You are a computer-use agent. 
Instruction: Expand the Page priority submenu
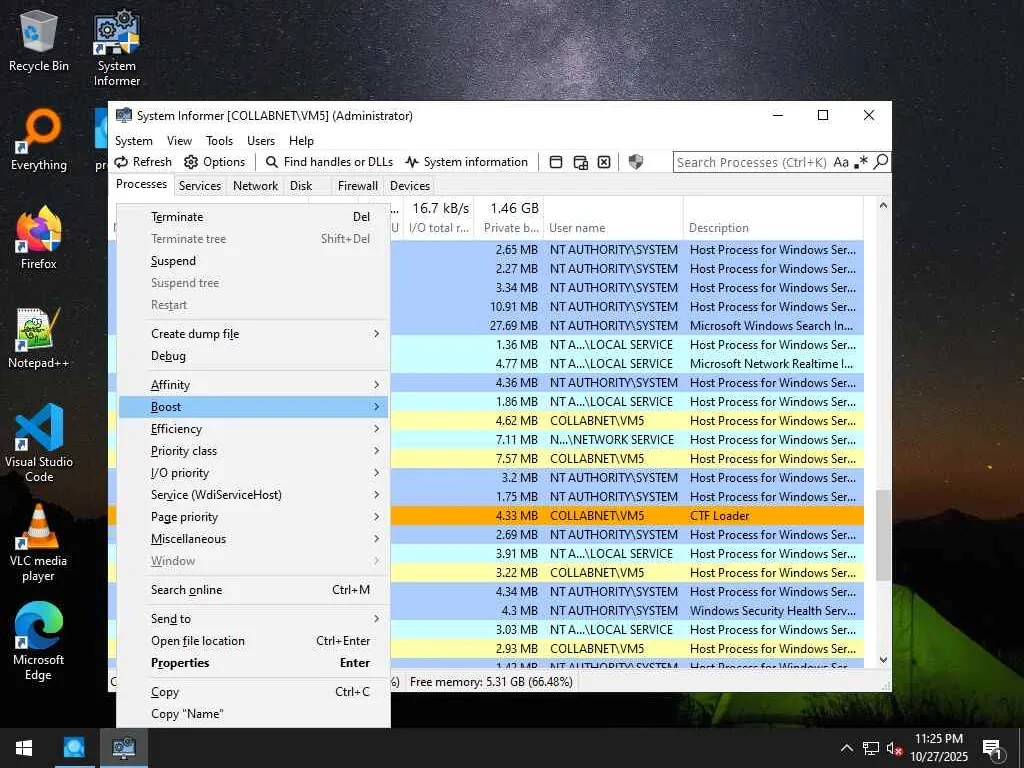253,517
